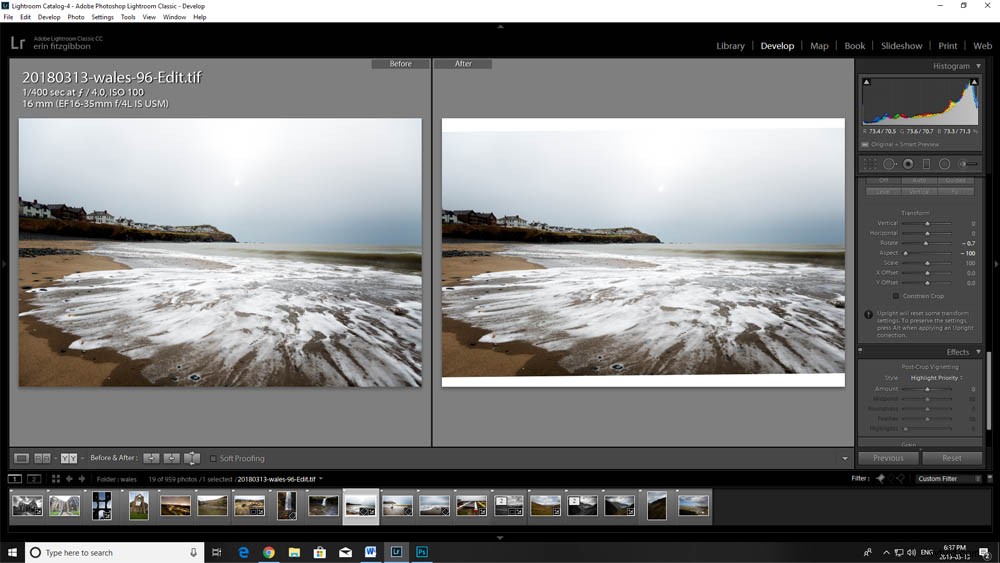Image resolution: width=1000 pixels, height=563 pixels.
Task: Open the Library module
Action: 730,46
